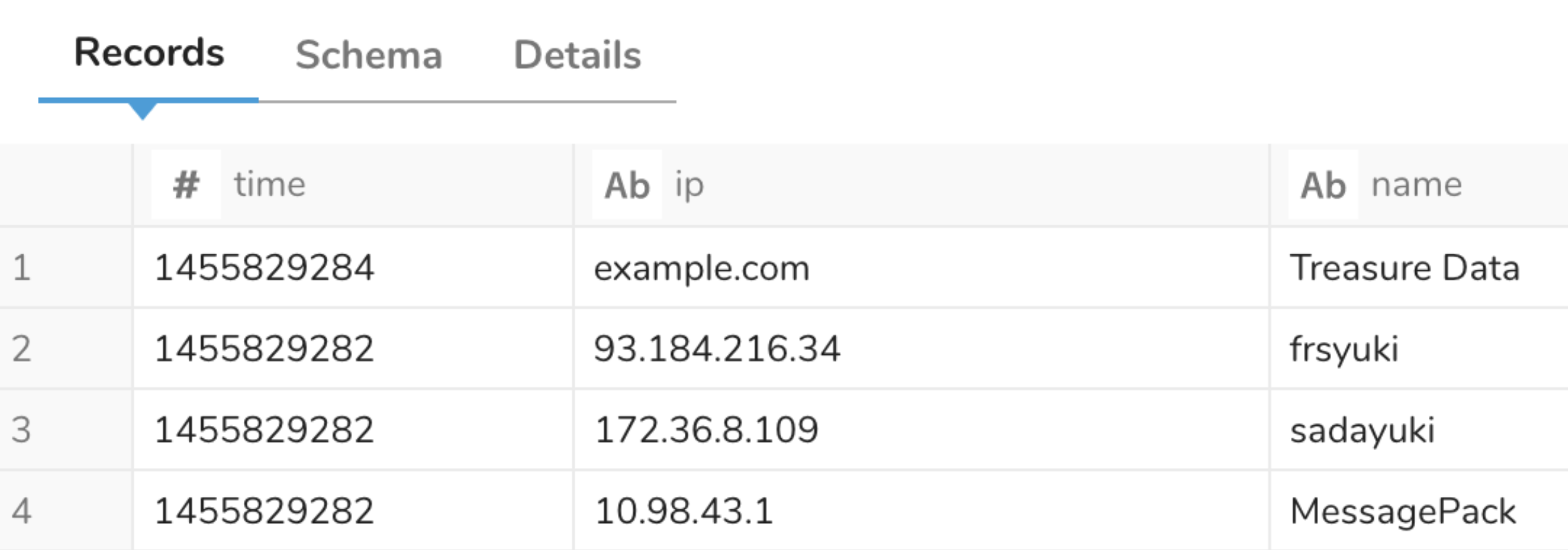Click the MessagePack name cell
This screenshot has height=550, width=1568.
click(x=1403, y=511)
